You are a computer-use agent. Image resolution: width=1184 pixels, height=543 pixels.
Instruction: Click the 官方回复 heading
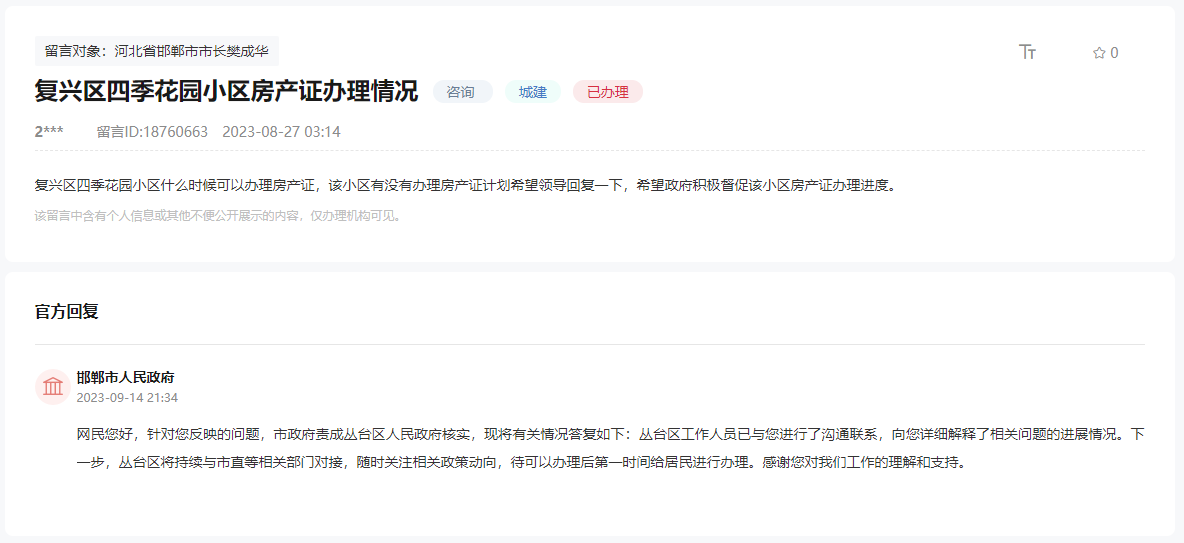click(66, 312)
